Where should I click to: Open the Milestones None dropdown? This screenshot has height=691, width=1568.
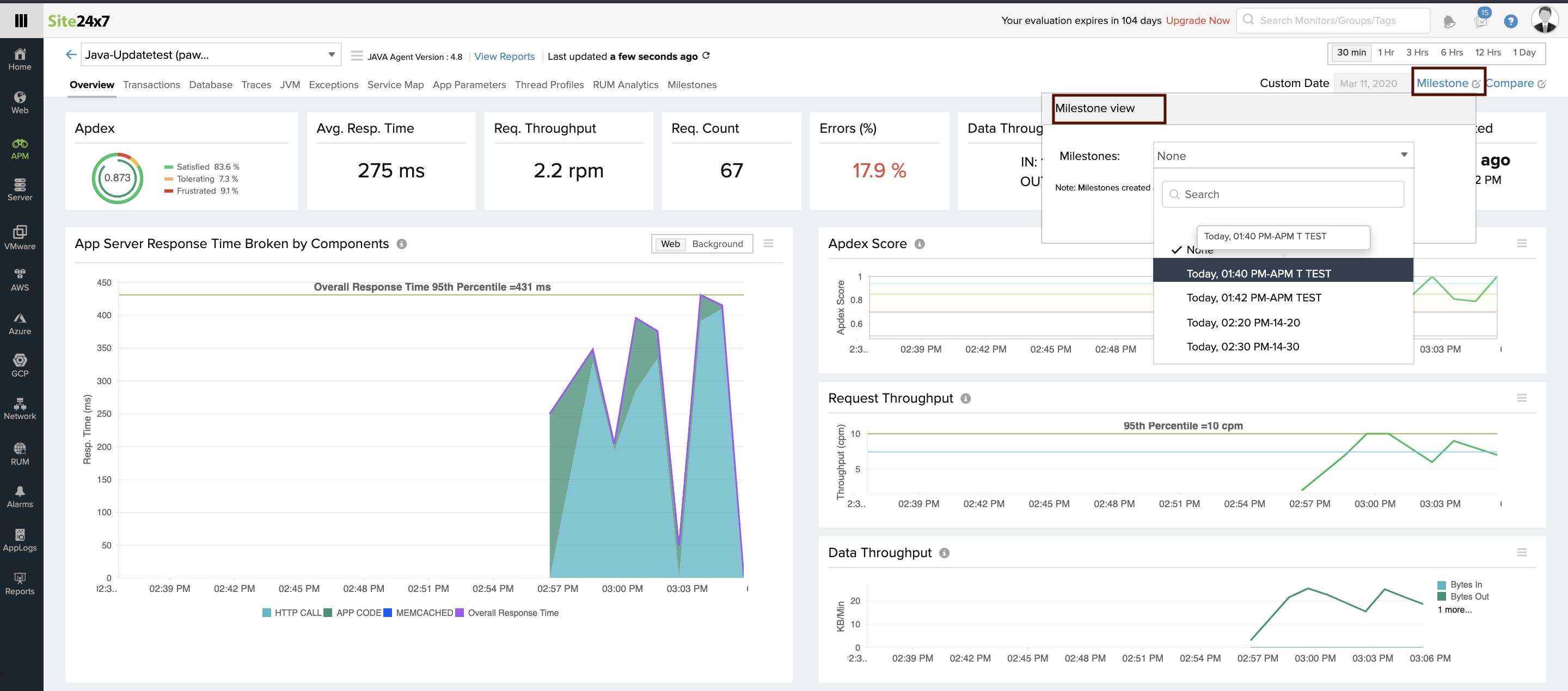point(1283,156)
